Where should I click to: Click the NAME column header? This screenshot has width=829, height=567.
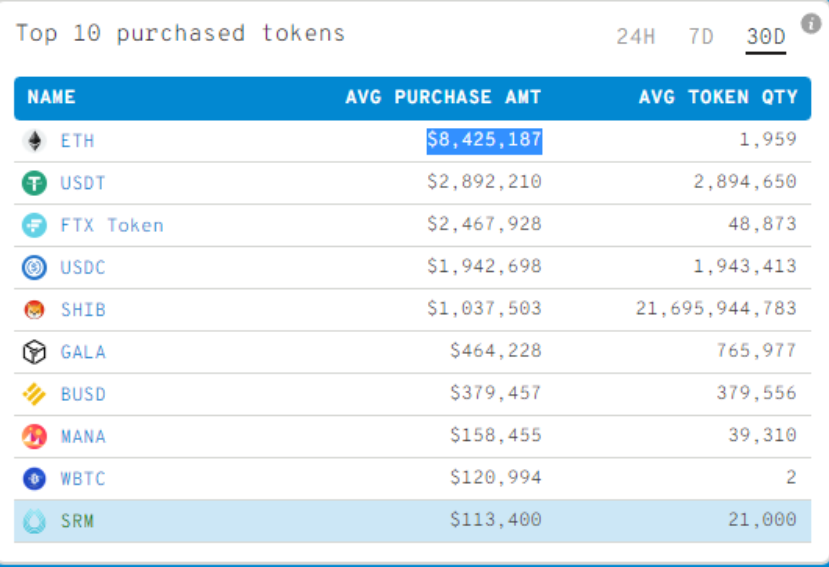coord(51,97)
